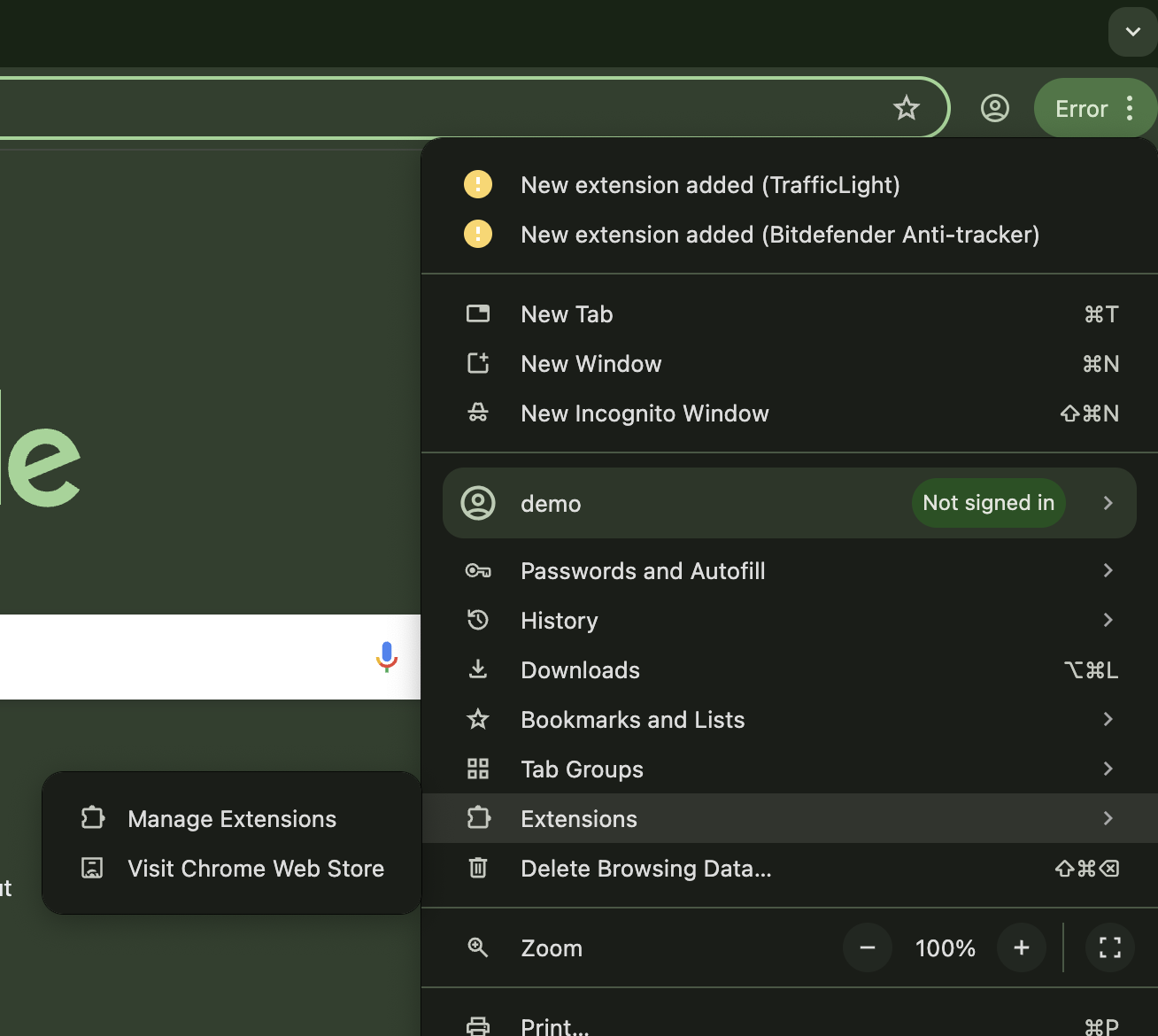Choose New Window from the menu
The height and width of the screenshot is (1036, 1158).
(790, 364)
